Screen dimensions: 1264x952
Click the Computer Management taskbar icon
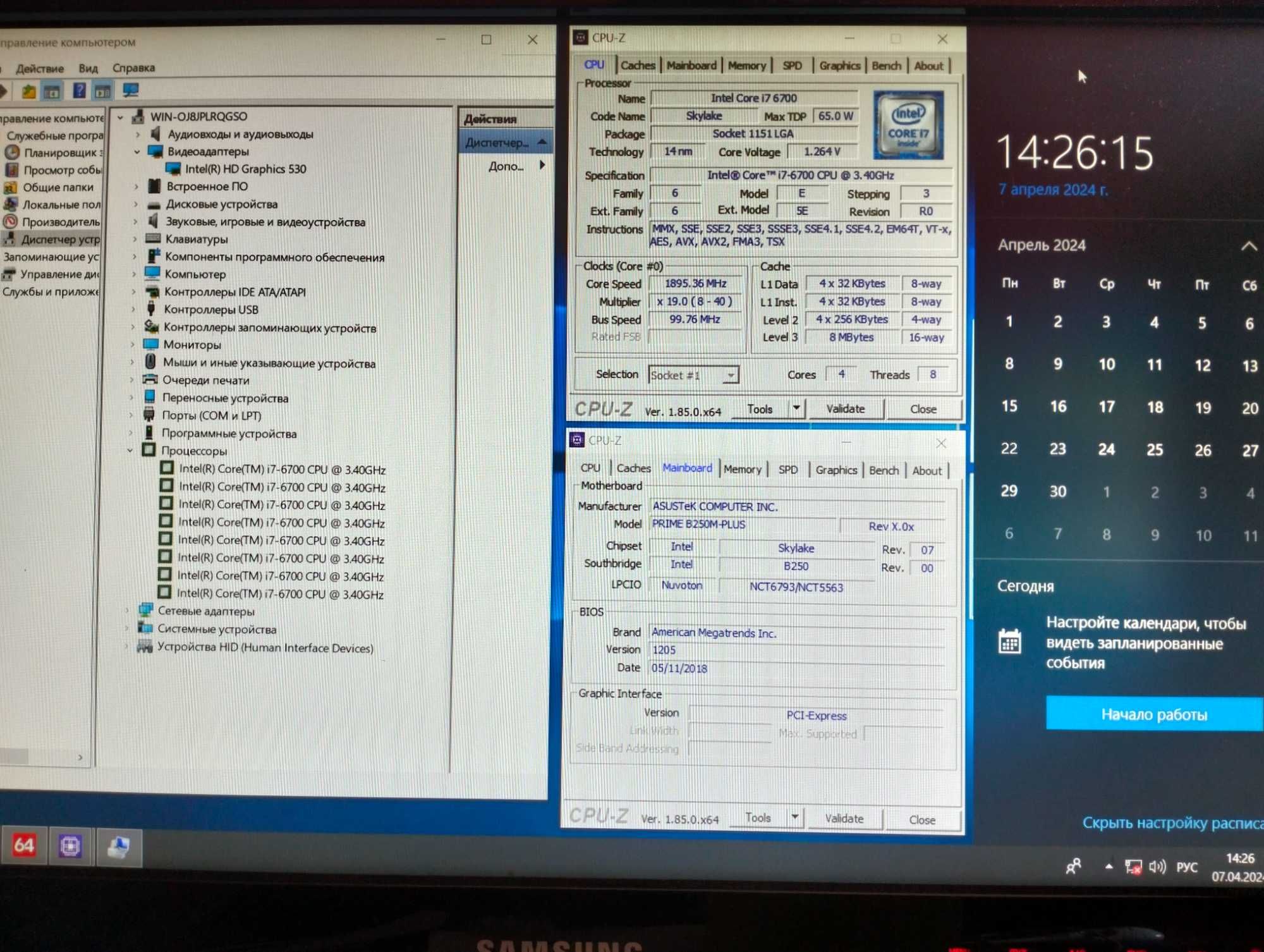[x=118, y=846]
